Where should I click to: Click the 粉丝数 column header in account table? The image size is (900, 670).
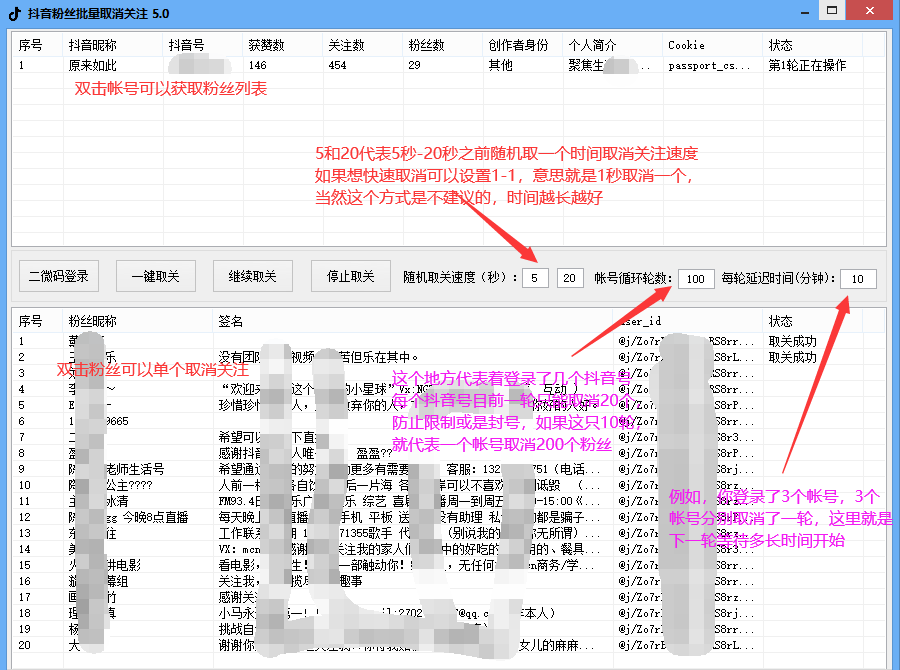click(x=442, y=45)
